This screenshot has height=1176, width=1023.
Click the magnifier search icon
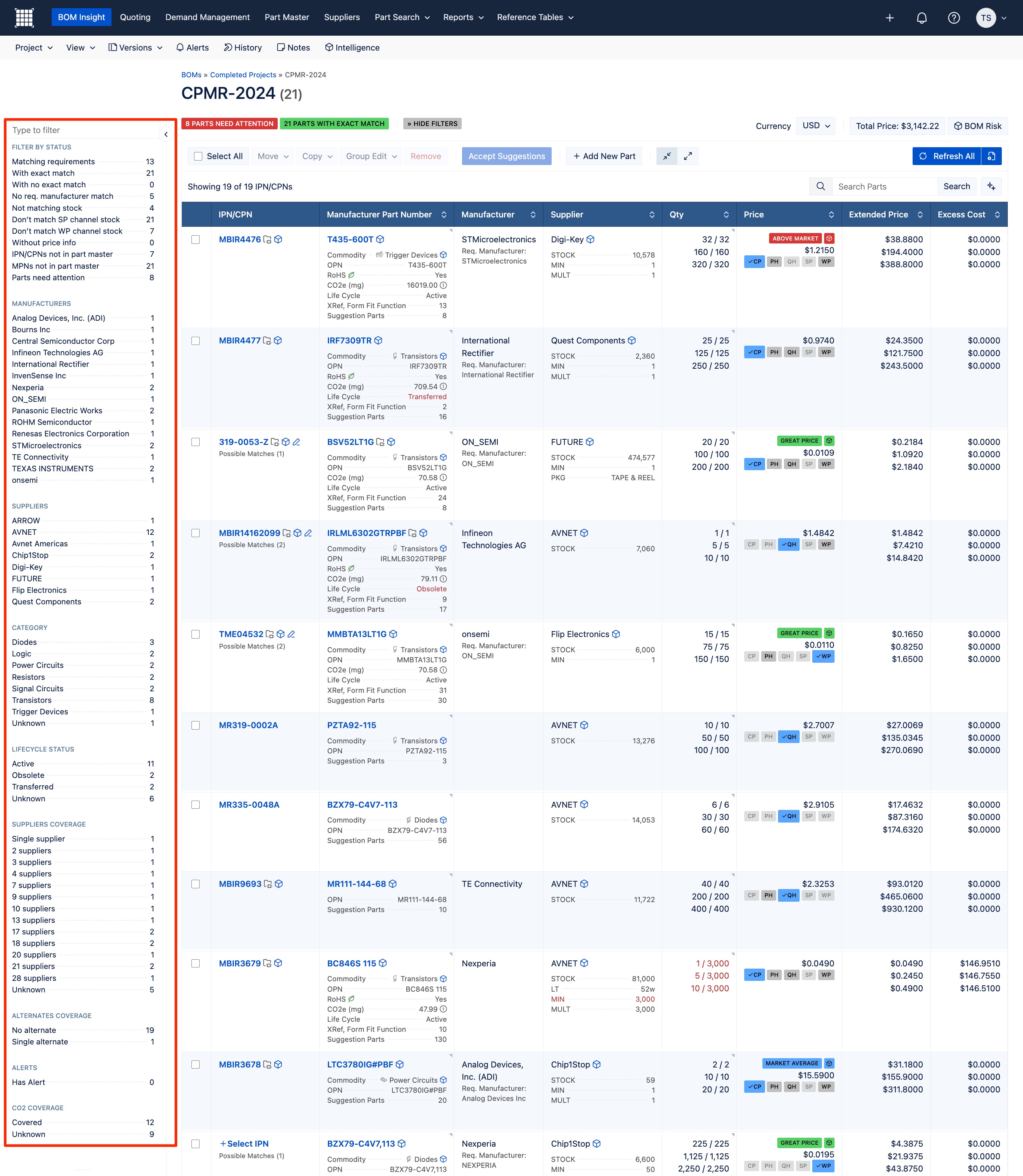[820, 186]
